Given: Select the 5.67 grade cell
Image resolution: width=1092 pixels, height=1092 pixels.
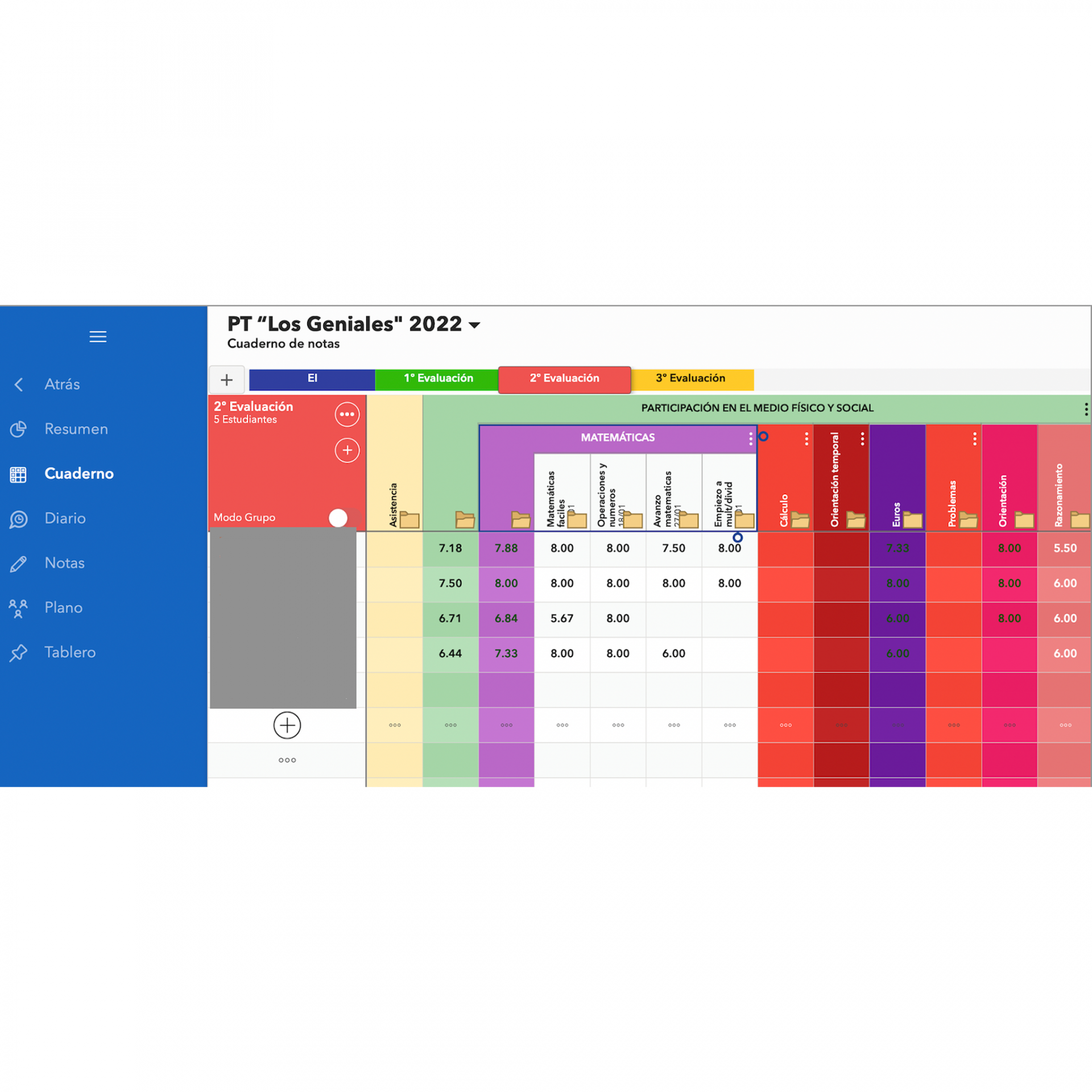Looking at the screenshot, I should [561, 618].
